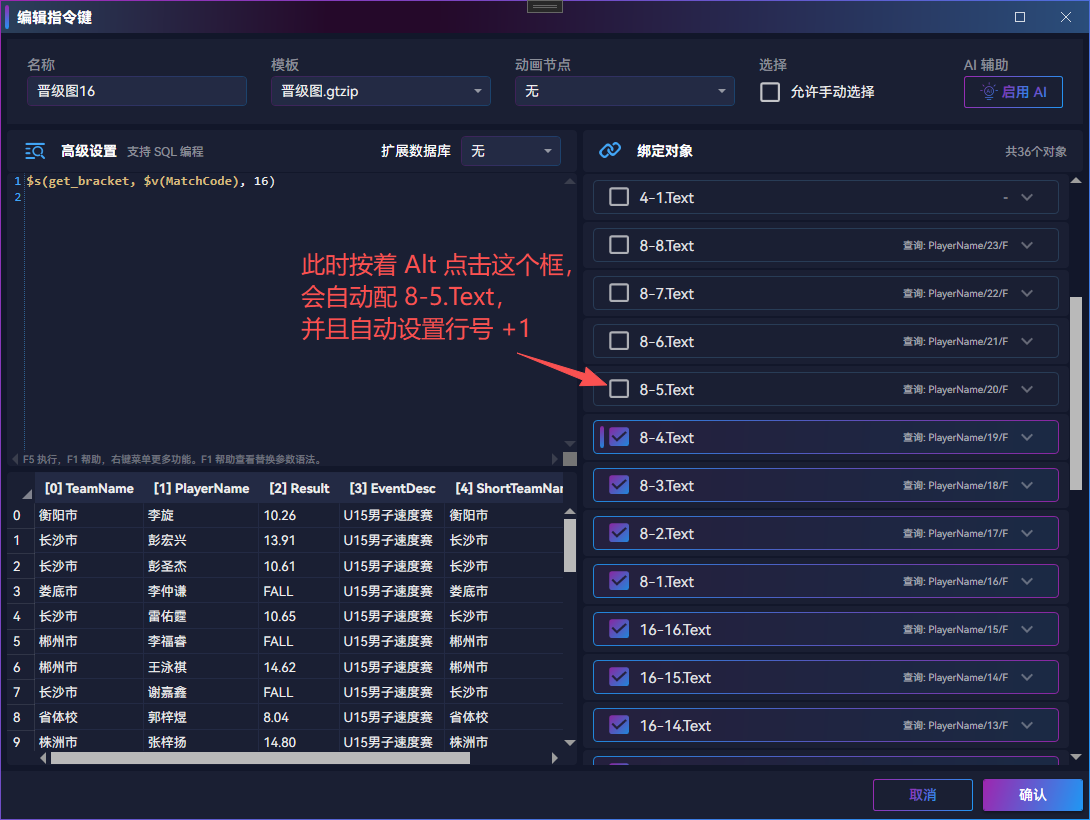
Task: Check the 8-7.Text object checkbox
Action: (619, 293)
